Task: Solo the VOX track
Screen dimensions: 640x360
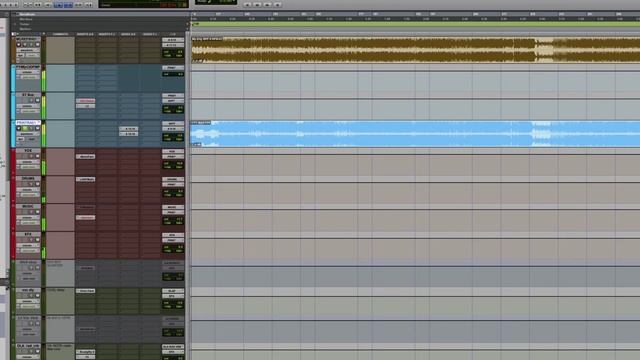Action: [x=31, y=156]
